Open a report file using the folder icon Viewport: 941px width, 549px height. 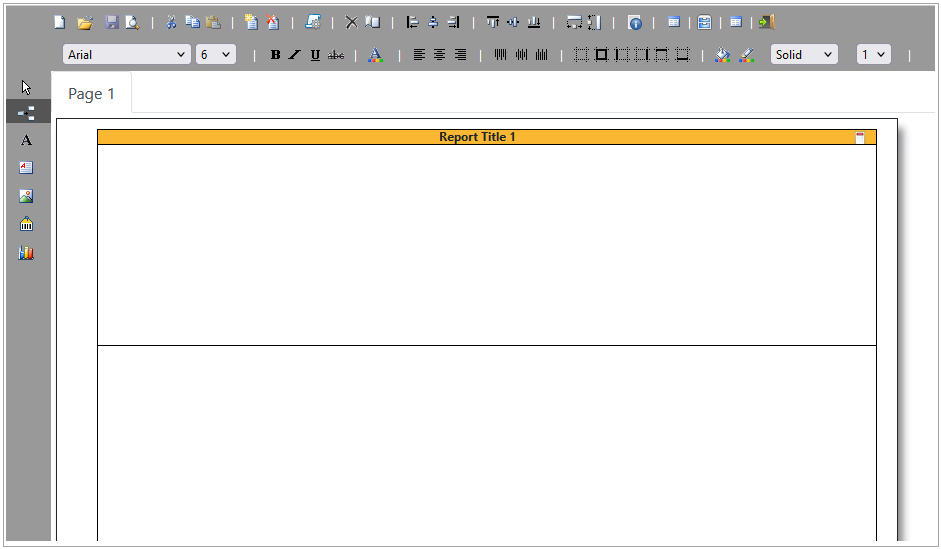pyautogui.click(x=85, y=23)
